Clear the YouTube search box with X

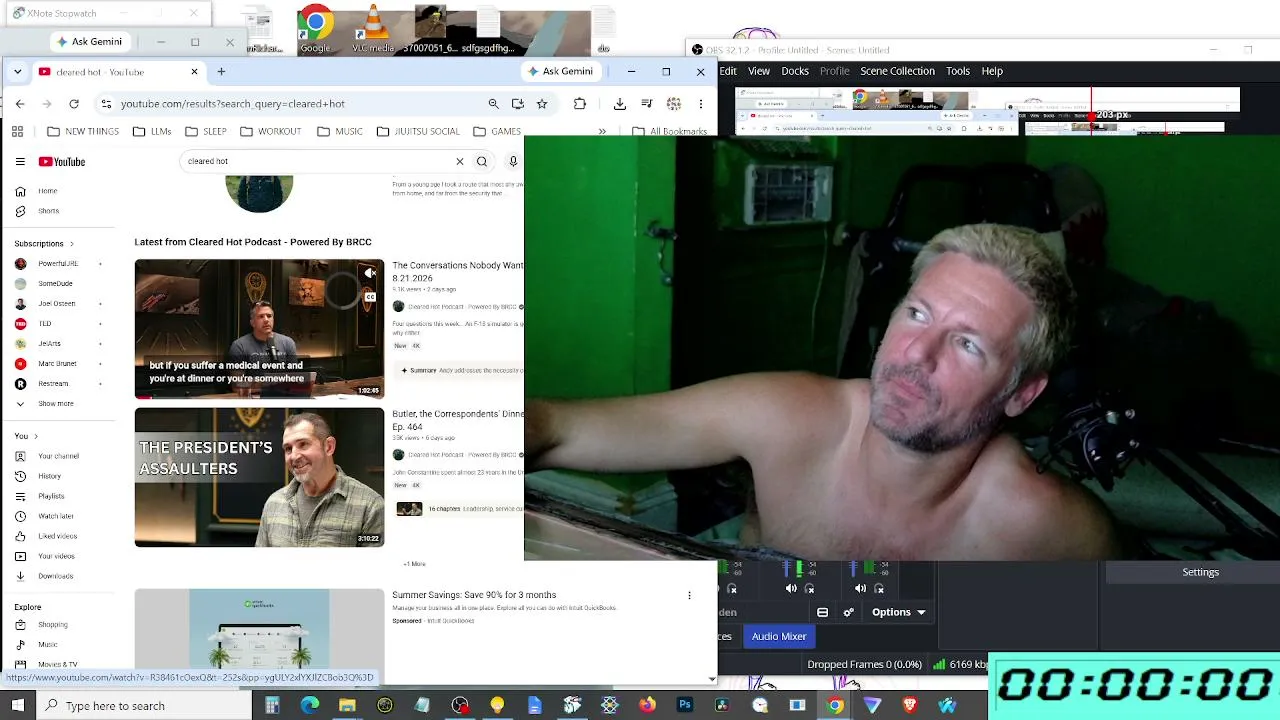(x=460, y=161)
